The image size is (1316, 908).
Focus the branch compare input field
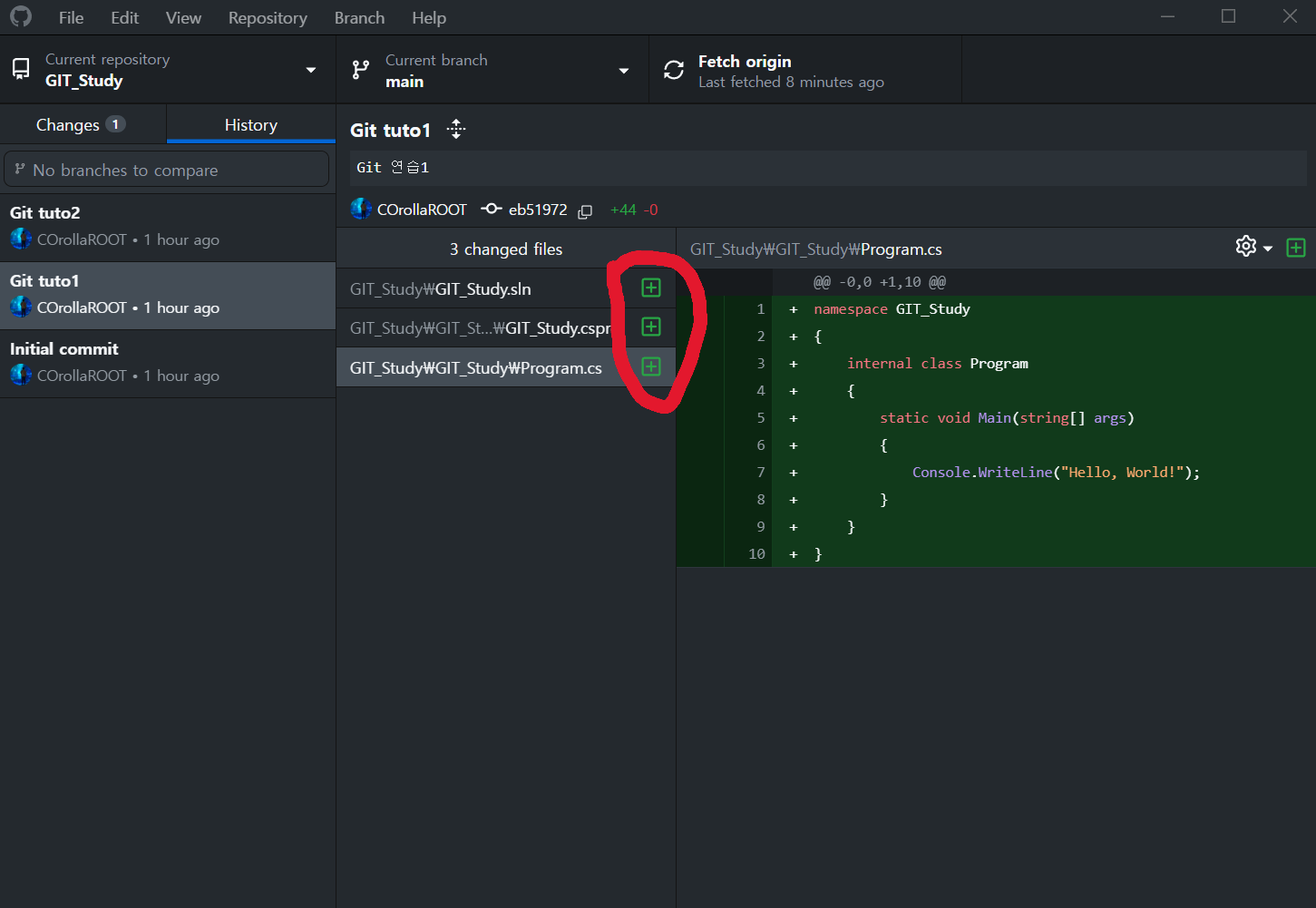click(x=167, y=170)
